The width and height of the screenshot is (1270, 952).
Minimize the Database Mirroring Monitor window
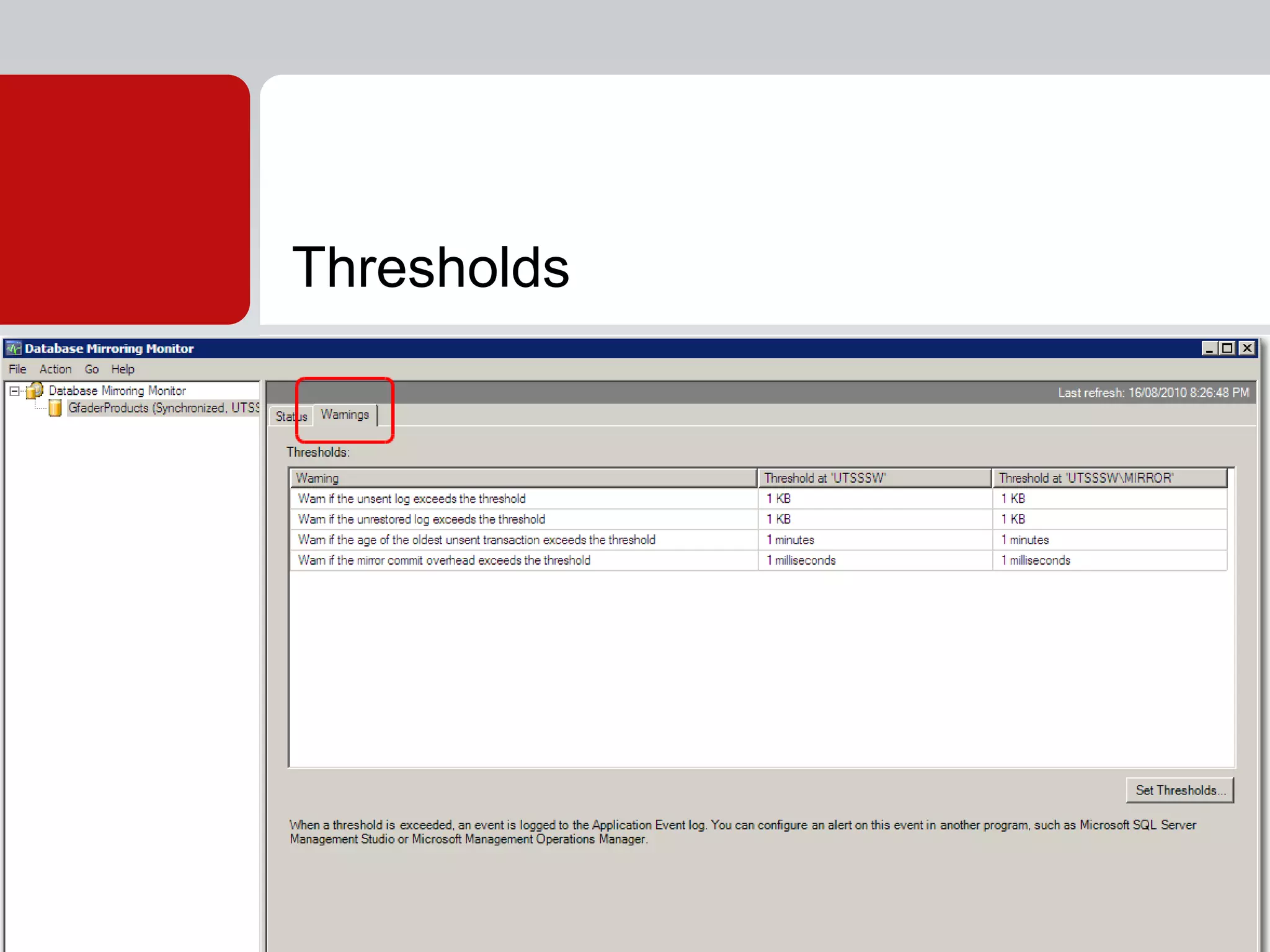(1209, 348)
